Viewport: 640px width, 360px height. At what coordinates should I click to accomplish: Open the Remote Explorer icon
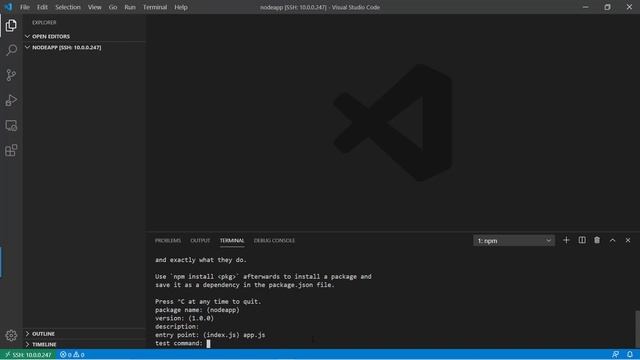point(11,125)
